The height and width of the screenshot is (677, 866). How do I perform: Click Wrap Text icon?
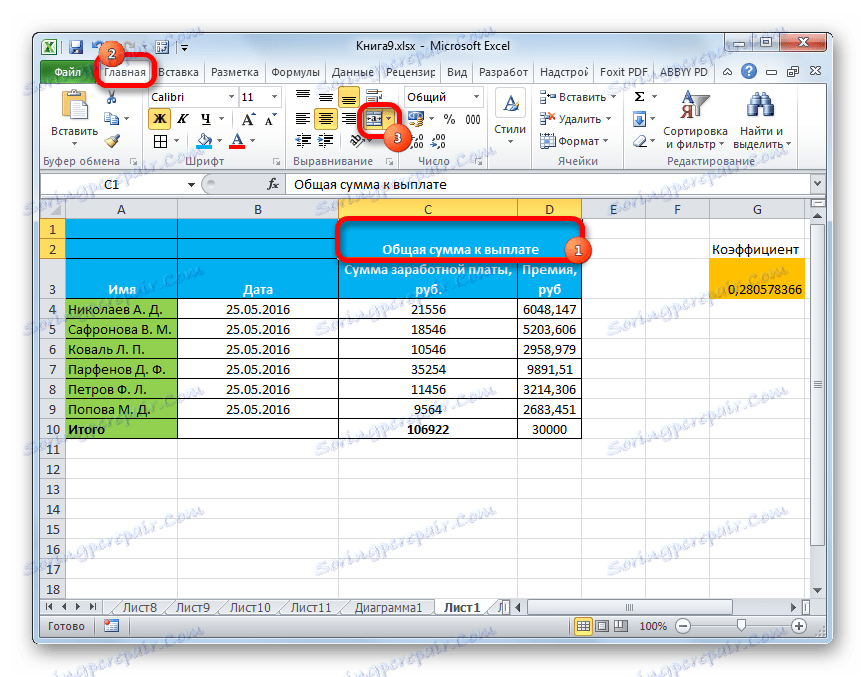(x=374, y=97)
